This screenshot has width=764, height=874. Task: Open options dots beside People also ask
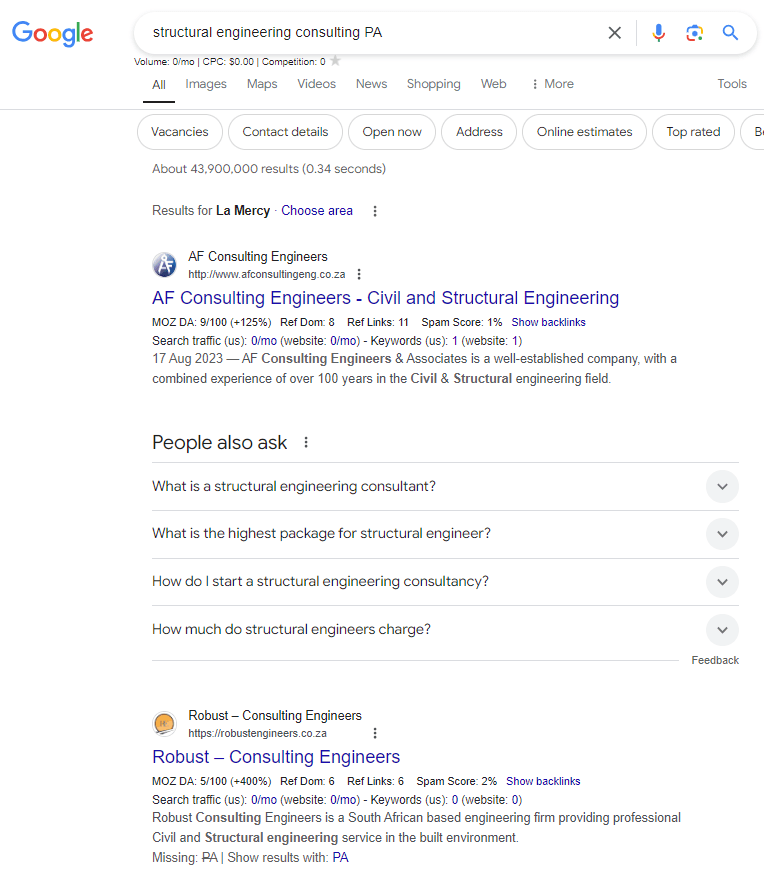pyautogui.click(x=306, y=443)
